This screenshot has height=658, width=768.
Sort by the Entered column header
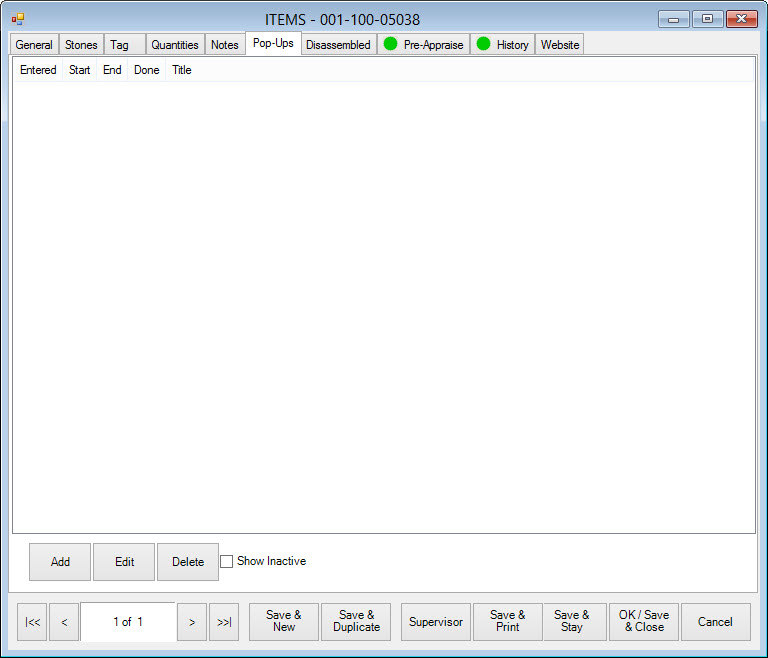38,70
